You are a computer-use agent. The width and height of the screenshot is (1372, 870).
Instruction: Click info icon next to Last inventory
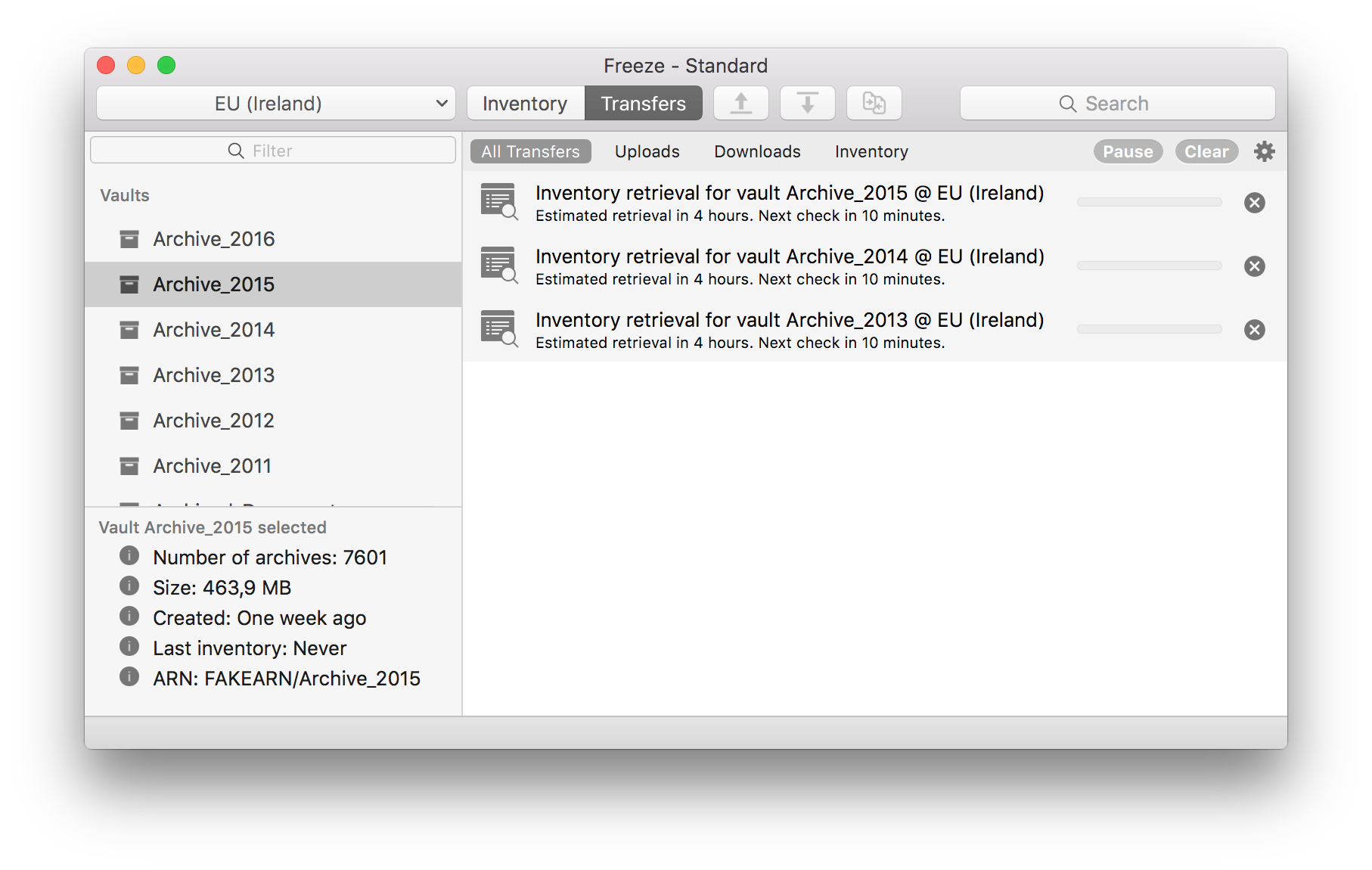pos(129,647)
